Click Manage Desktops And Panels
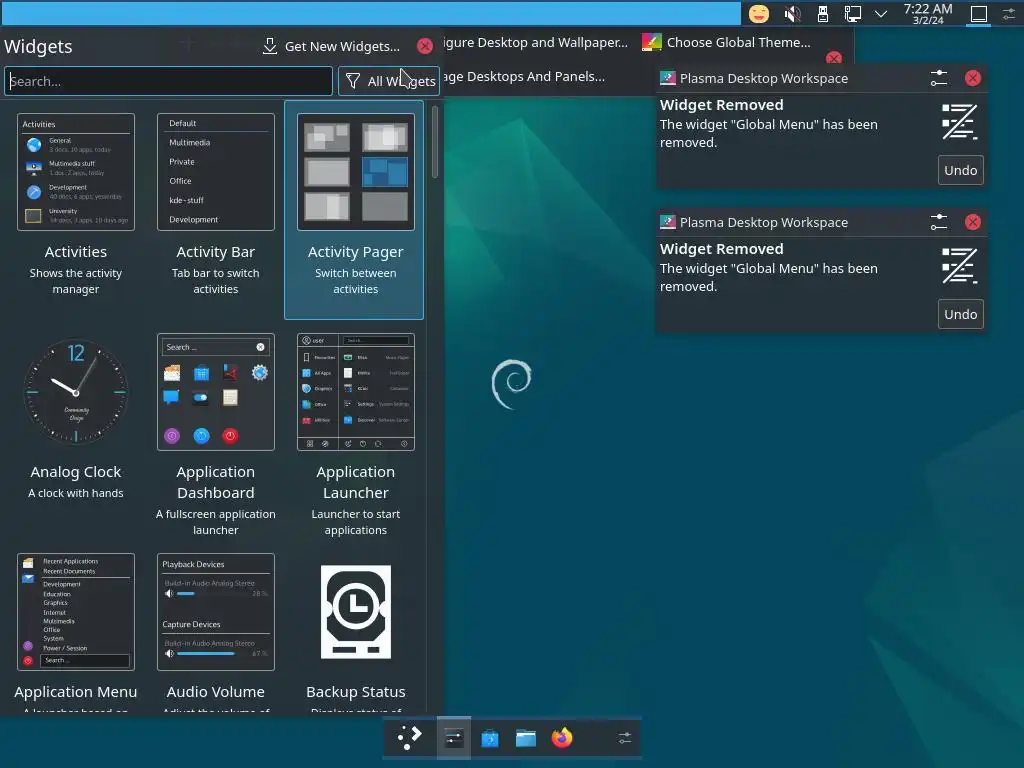Viewport: 1024px width, 768px height. [x=524, y=76]
